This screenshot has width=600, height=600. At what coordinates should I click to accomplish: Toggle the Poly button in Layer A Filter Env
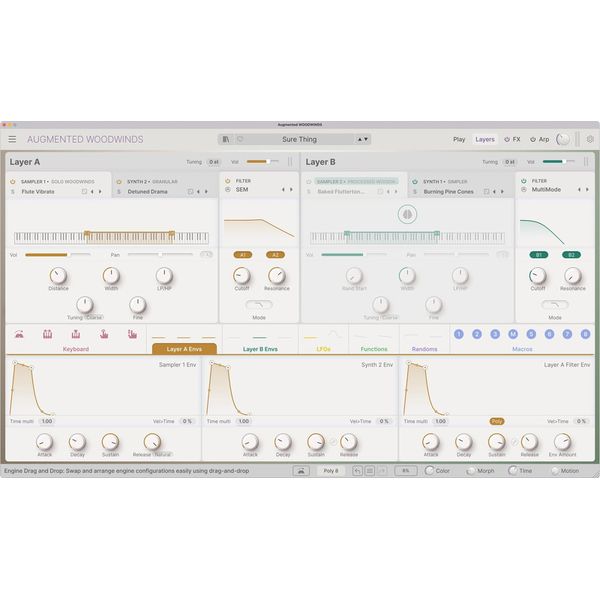click(497, 421)
